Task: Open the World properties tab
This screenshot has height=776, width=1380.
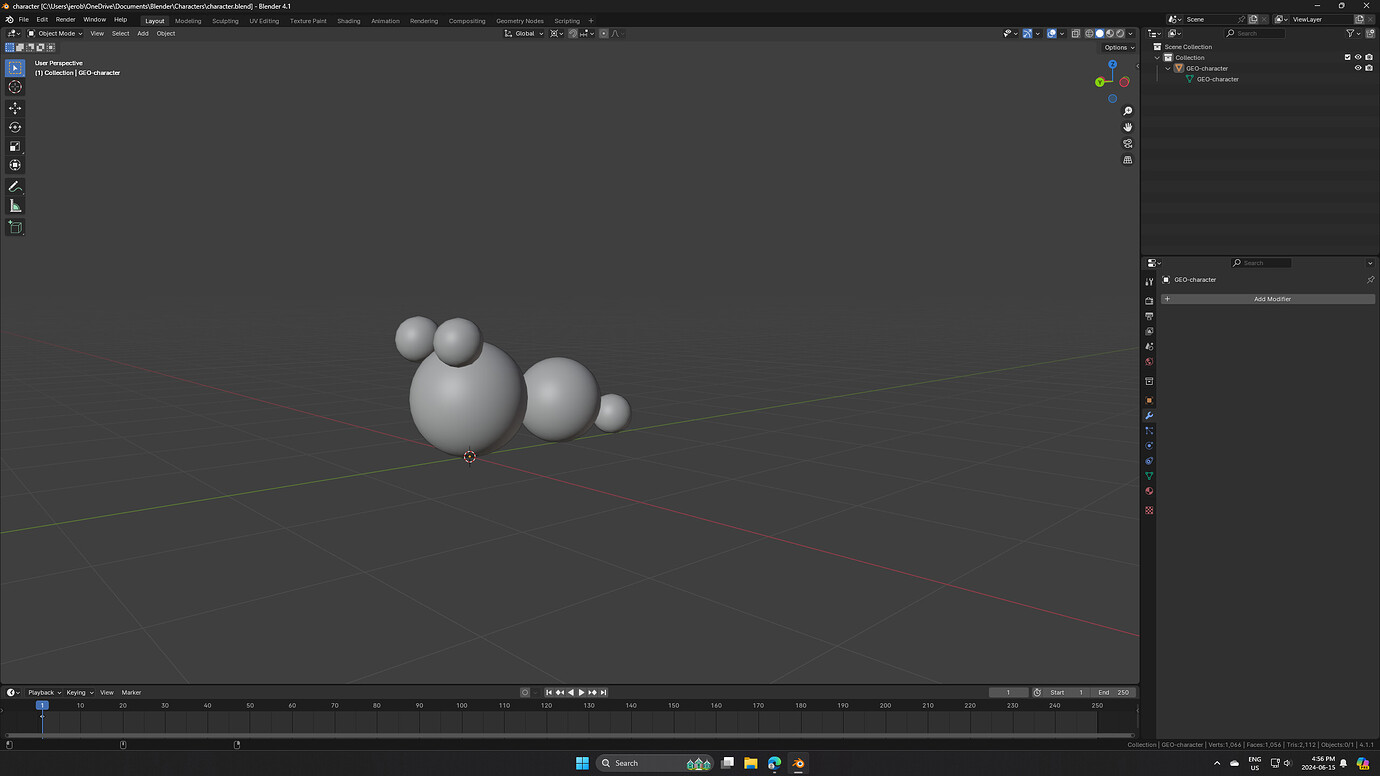Action: [1149, 362]
